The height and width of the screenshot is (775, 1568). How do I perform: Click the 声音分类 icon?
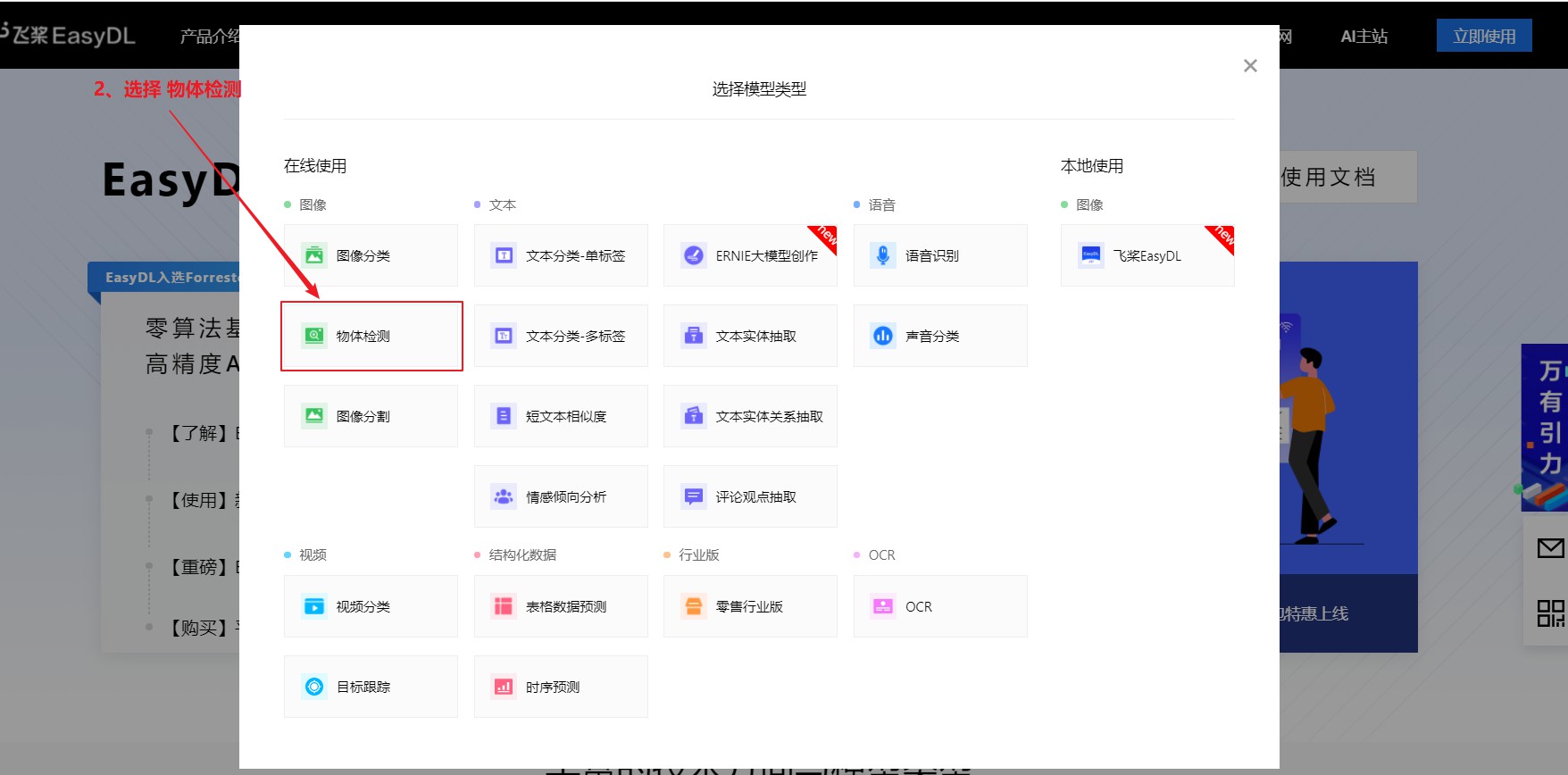tap(883, 336)
